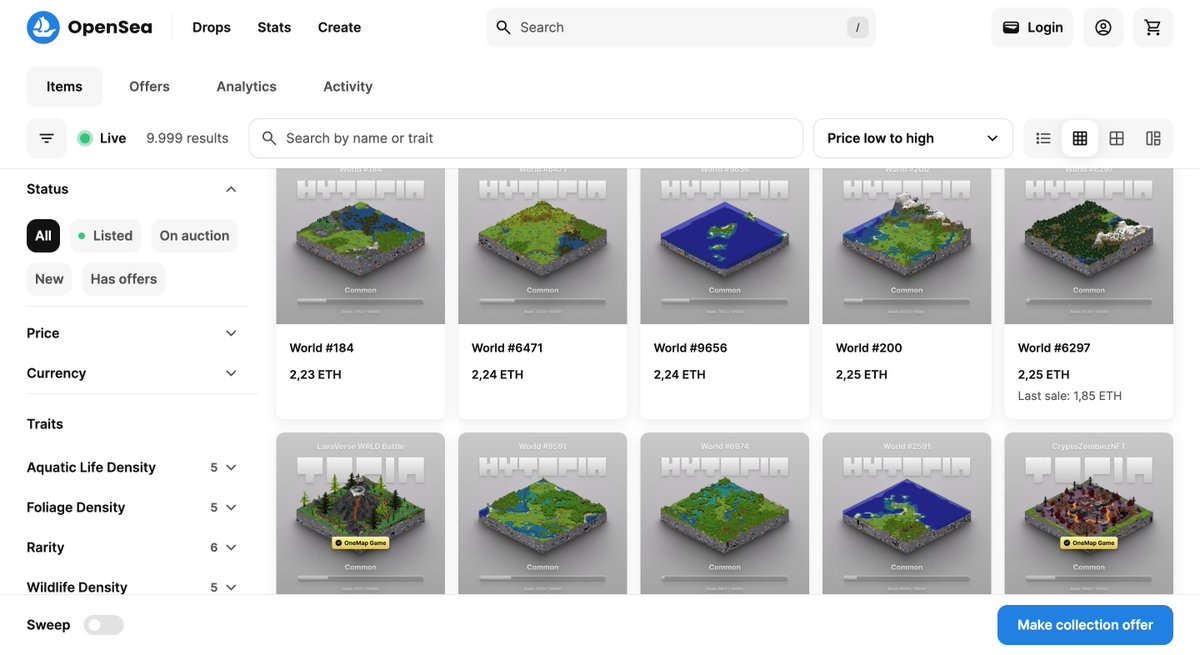Click the top Search input field
The image size is (1200, 655).
click(681, 27)
